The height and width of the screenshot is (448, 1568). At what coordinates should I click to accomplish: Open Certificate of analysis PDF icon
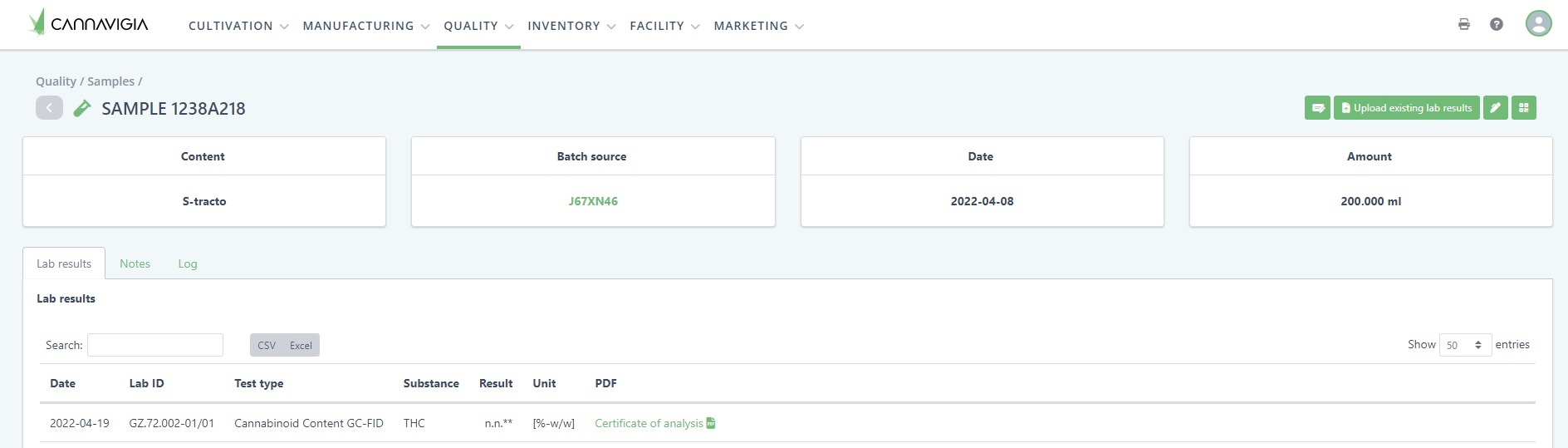tap(711, 423)
